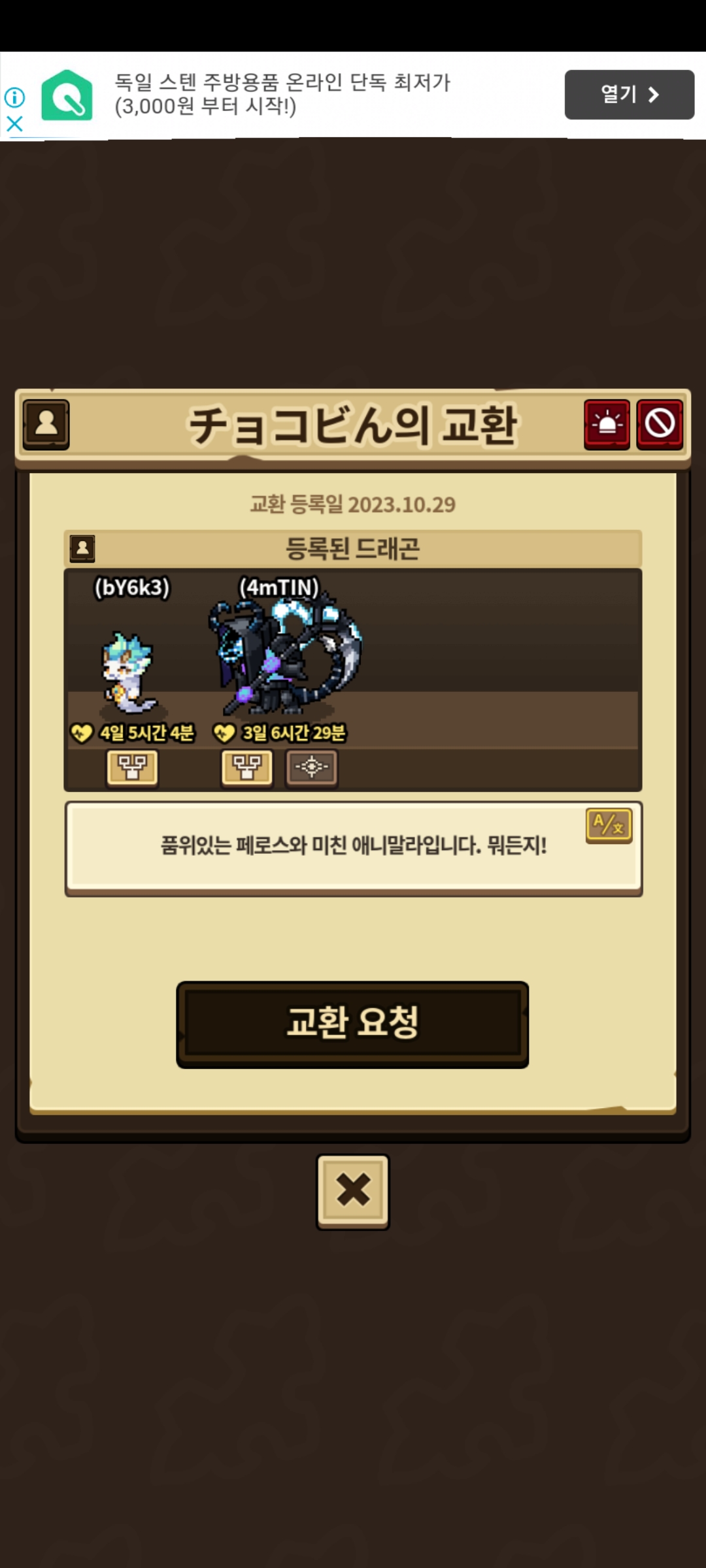Tap the 4일 5시간 4분 heart timer

133,733
